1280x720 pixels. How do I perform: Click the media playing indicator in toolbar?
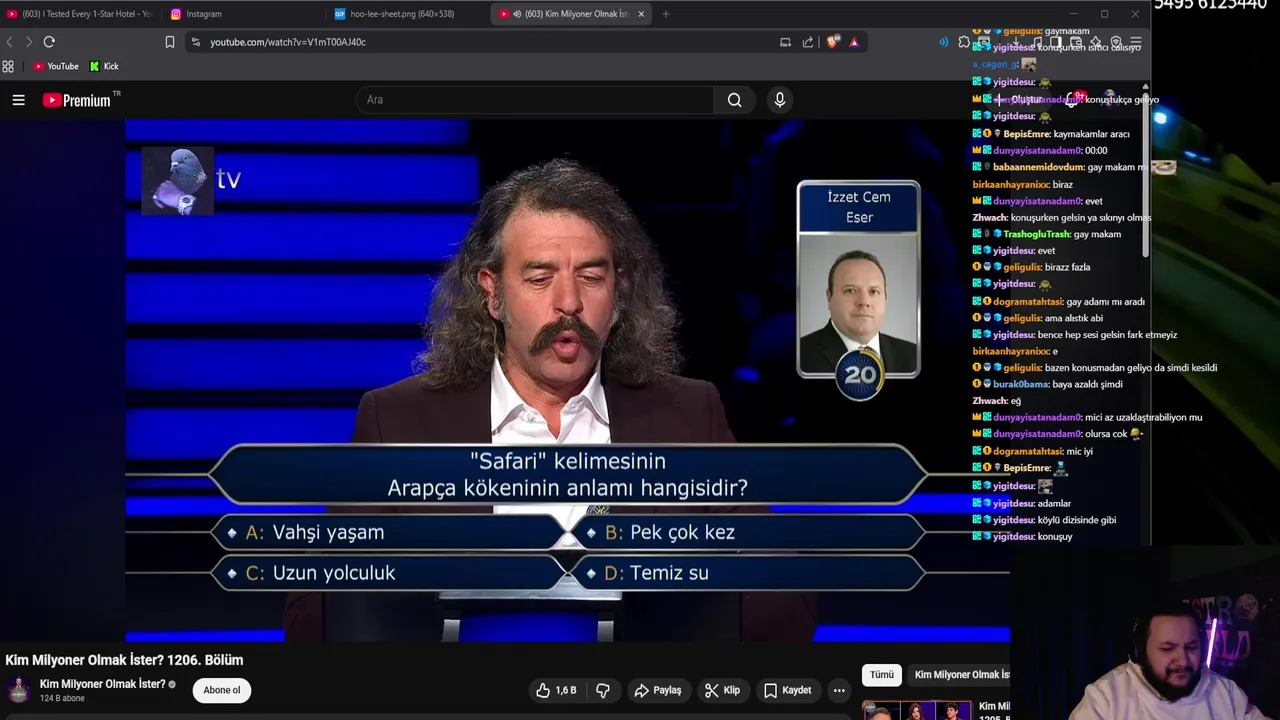943,42
